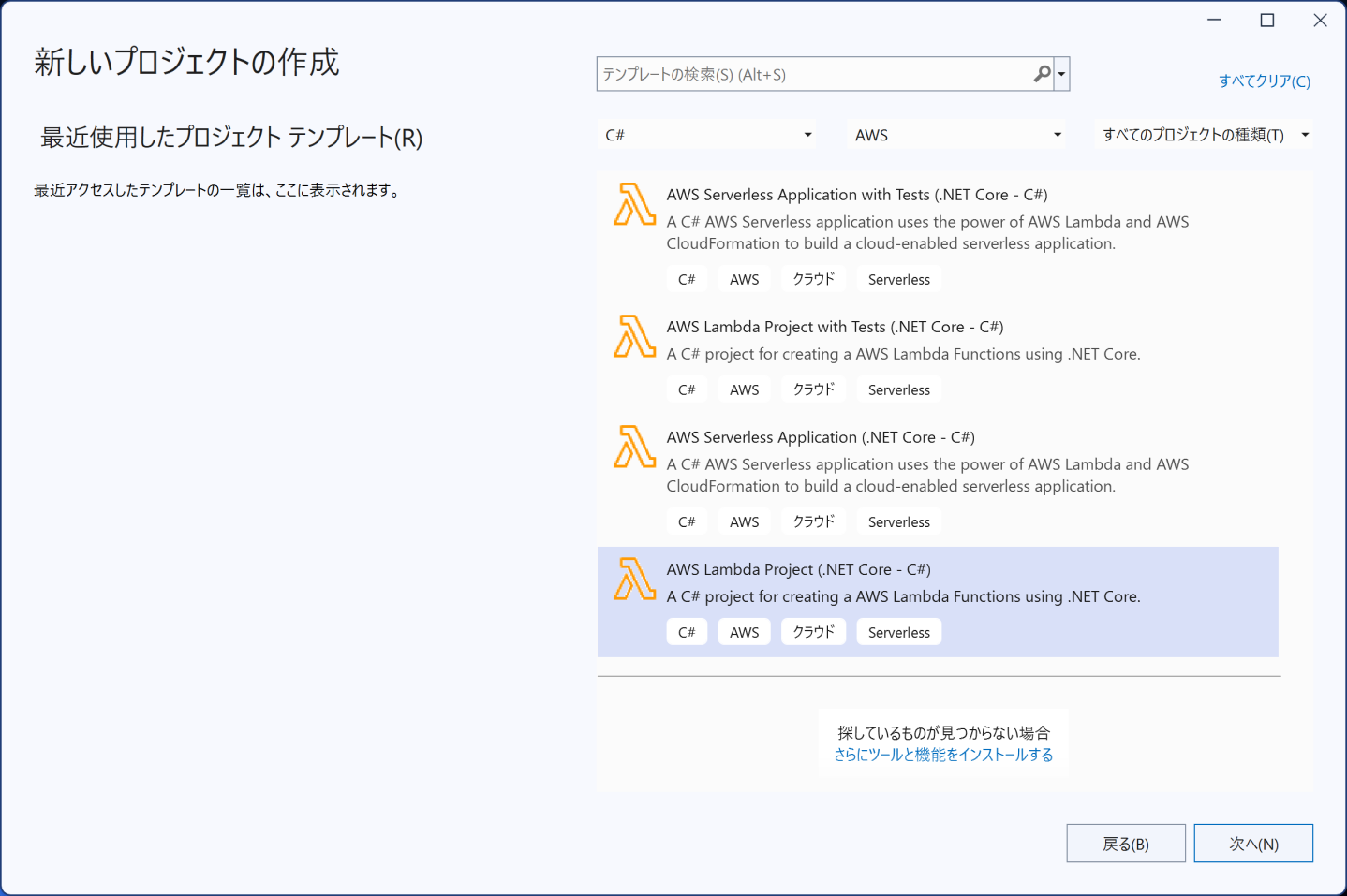Click Serverless tag under AWS Lambda Project with Tests

pos(899,389)
